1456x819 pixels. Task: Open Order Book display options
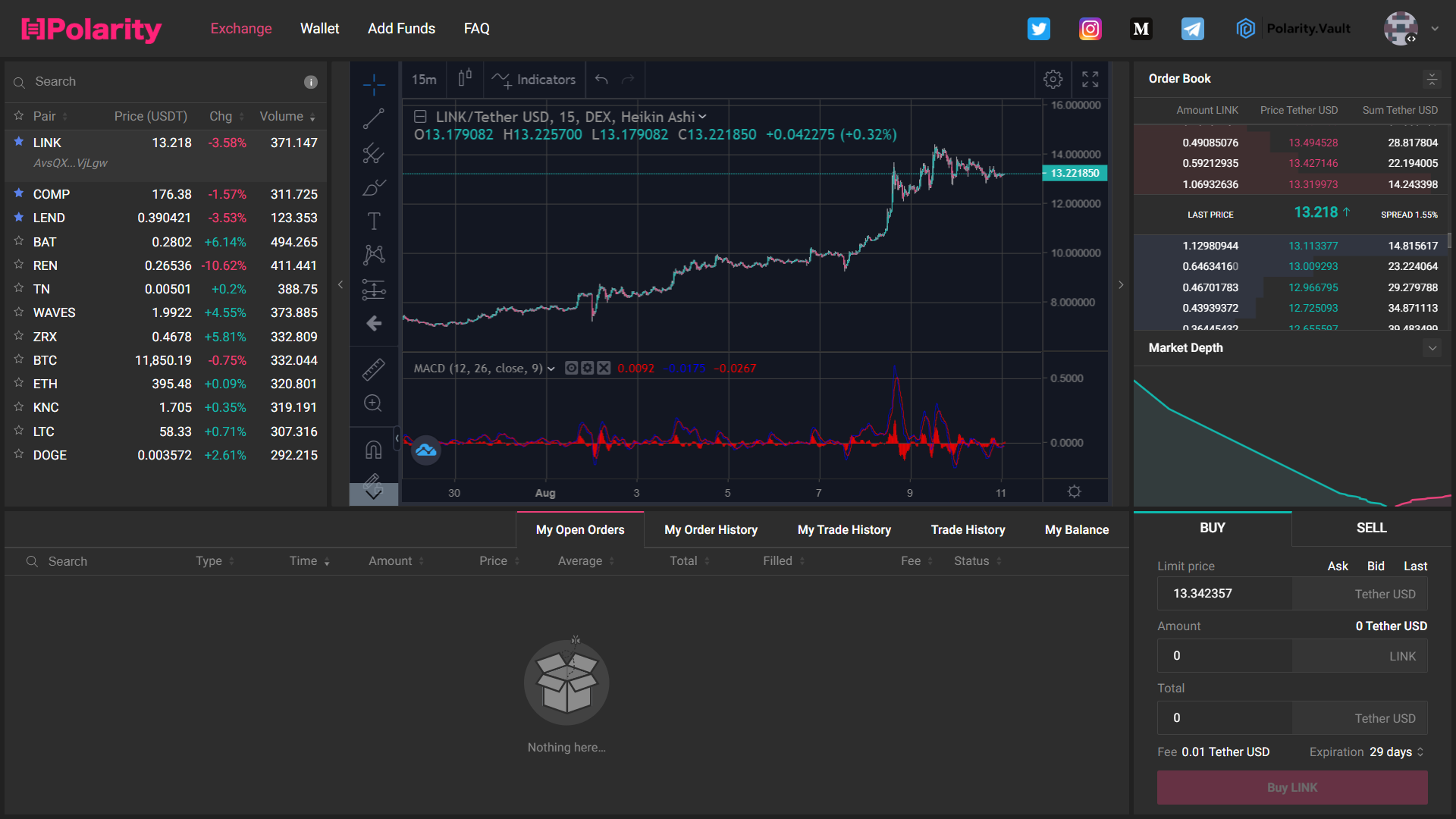click(1432, 79)
